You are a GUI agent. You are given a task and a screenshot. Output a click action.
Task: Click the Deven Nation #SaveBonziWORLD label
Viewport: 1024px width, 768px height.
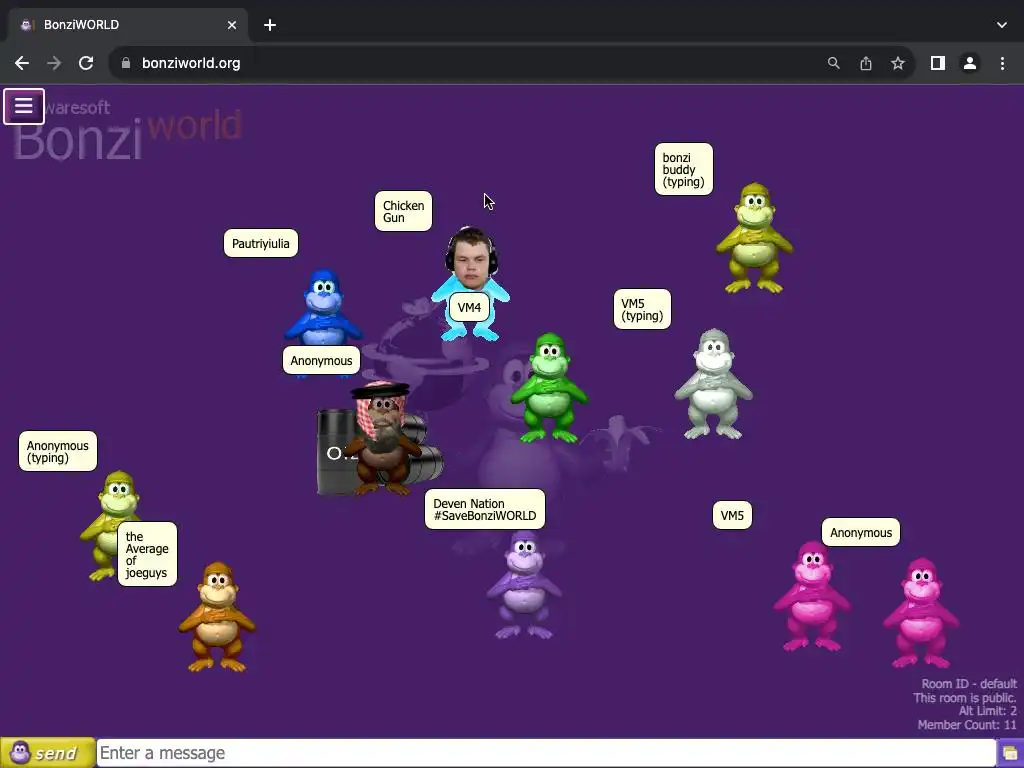pyautogui.click(x=485, y=509)
